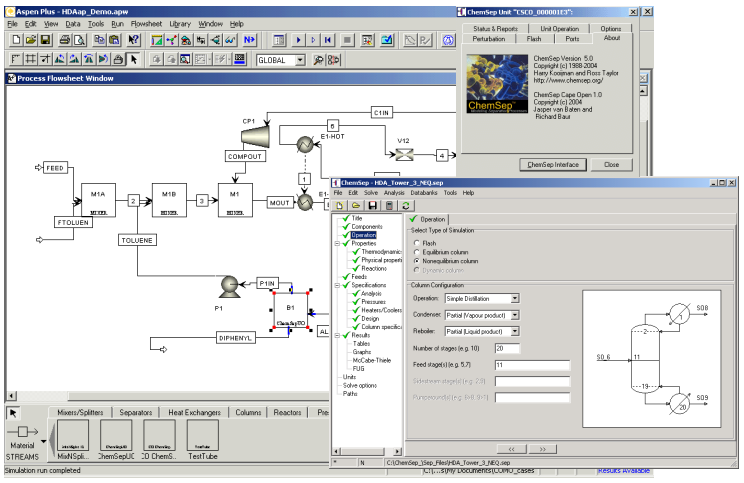The height and width of the screenshot is (483, 744).
Task: Click the ChemSep open folder icon
Action: coord(356,205)
